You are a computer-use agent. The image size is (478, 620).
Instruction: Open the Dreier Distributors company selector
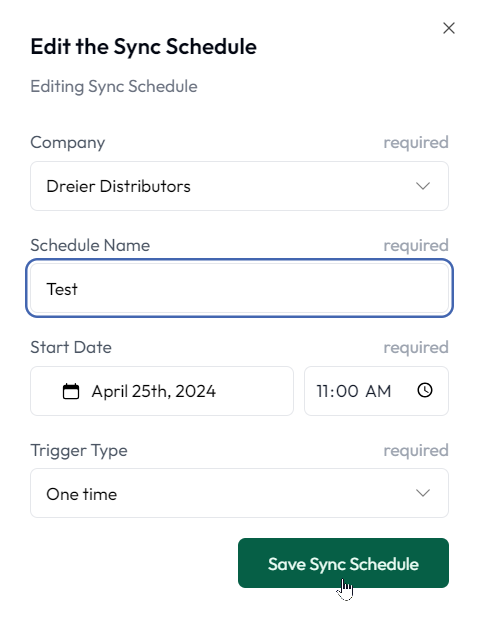coord(239,186)
